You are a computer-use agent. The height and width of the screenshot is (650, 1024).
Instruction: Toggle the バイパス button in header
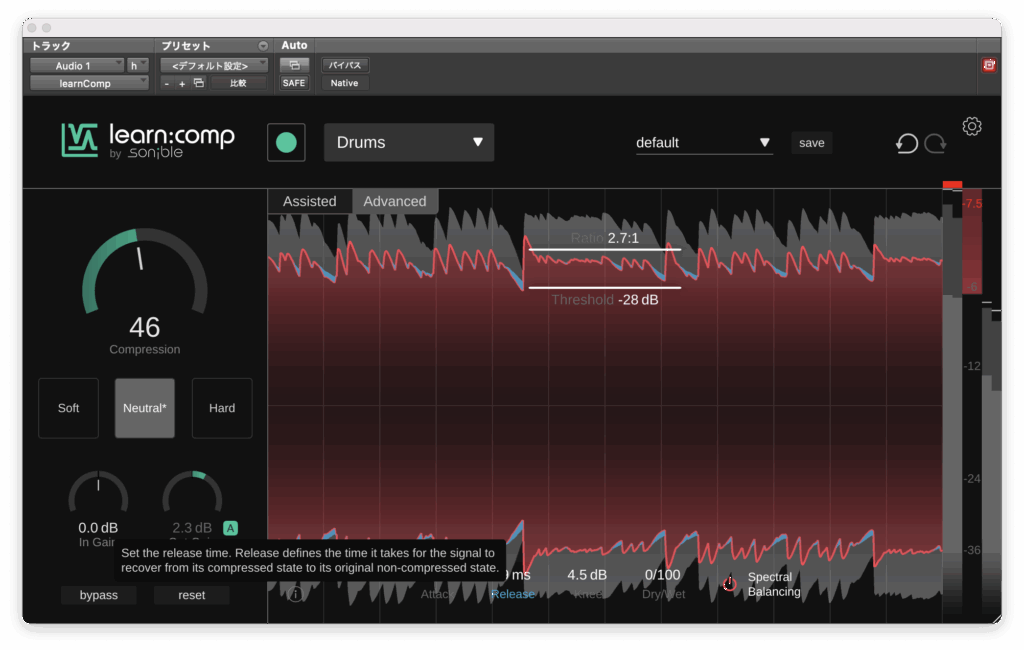coord(345,65)
